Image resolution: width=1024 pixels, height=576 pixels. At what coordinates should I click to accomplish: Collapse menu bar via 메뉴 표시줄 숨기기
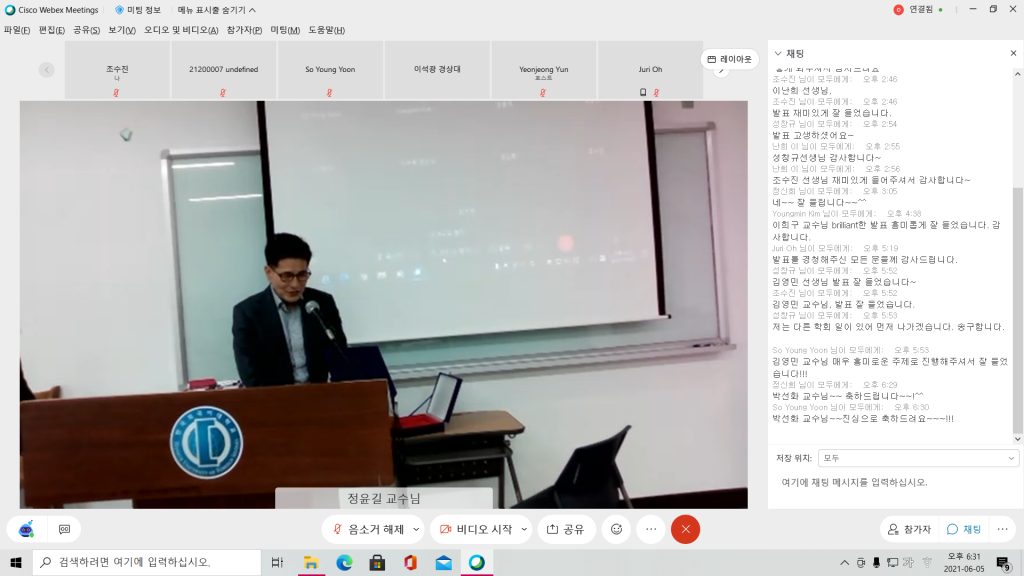[217, 10]
